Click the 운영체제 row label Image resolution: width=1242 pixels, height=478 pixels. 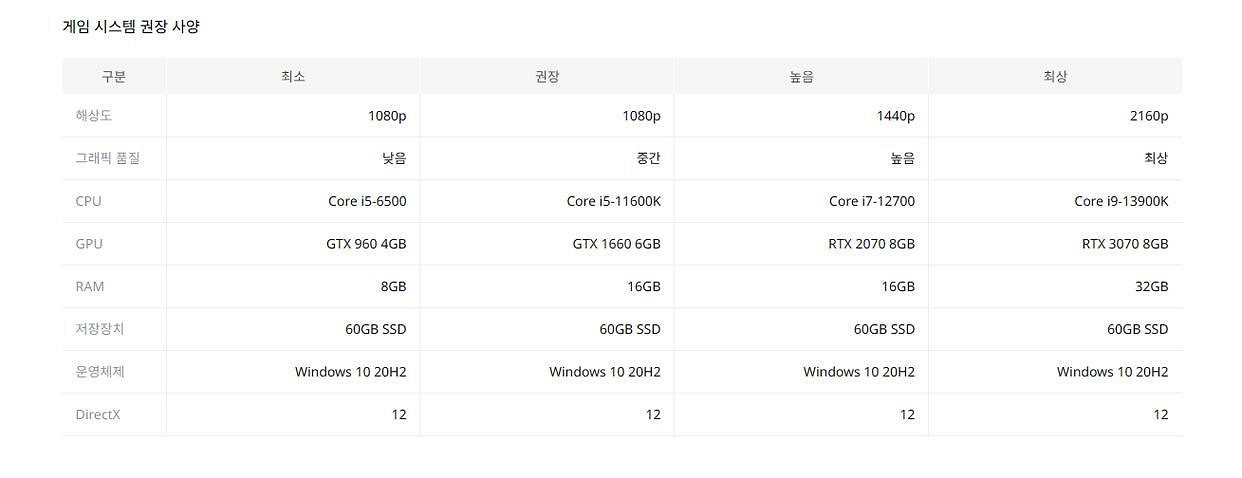pyautogui.click(x=100, y=372)
